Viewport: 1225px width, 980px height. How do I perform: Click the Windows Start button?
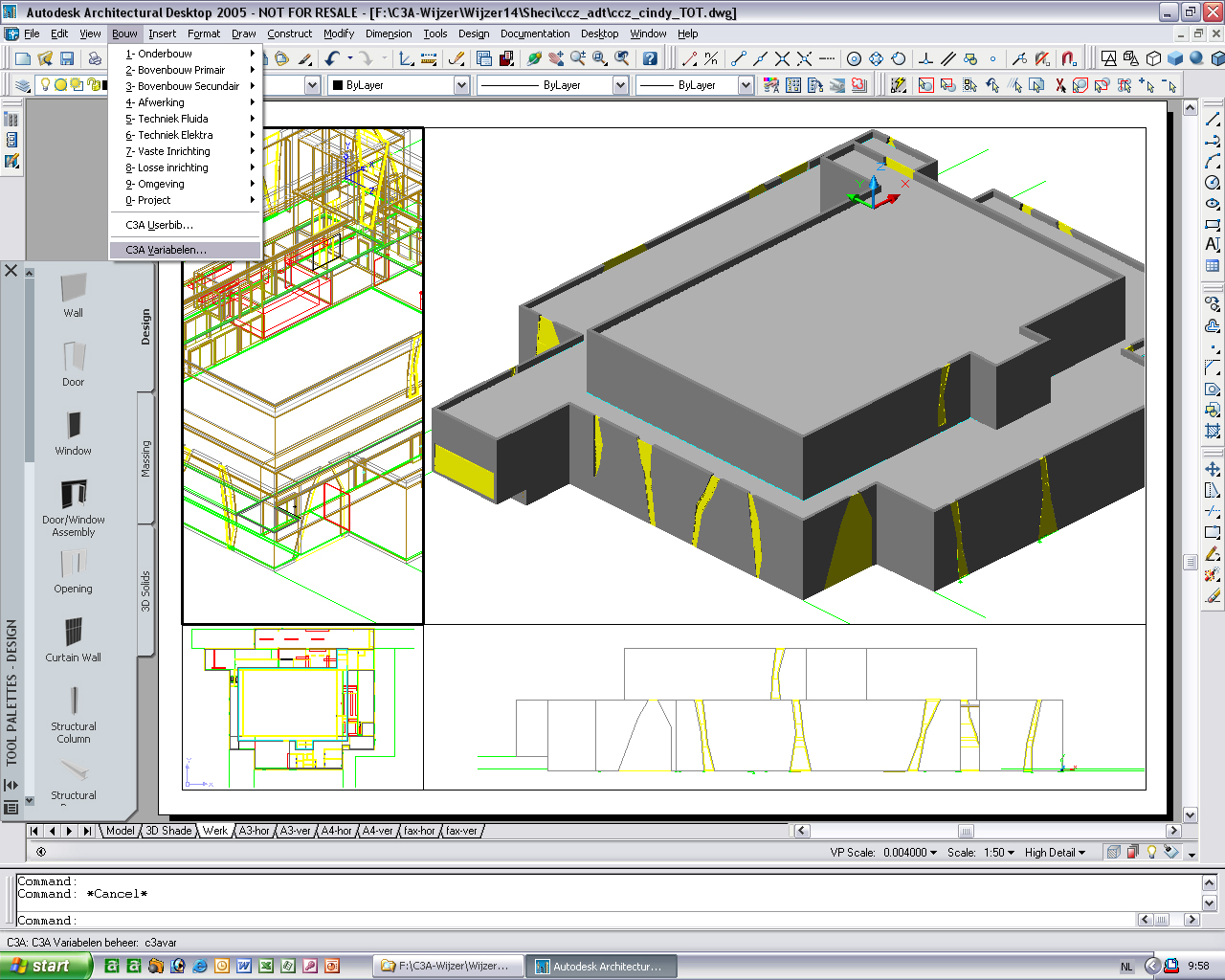point(45,967)
